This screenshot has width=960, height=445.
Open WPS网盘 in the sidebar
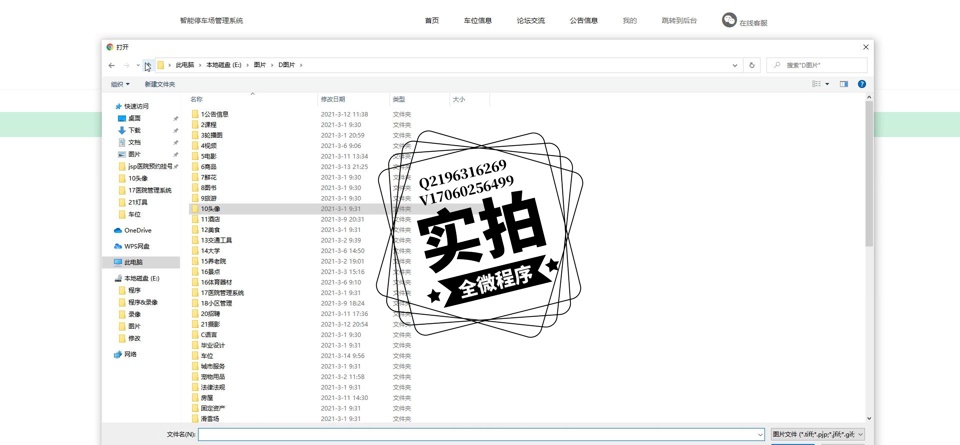coord(137,246)
